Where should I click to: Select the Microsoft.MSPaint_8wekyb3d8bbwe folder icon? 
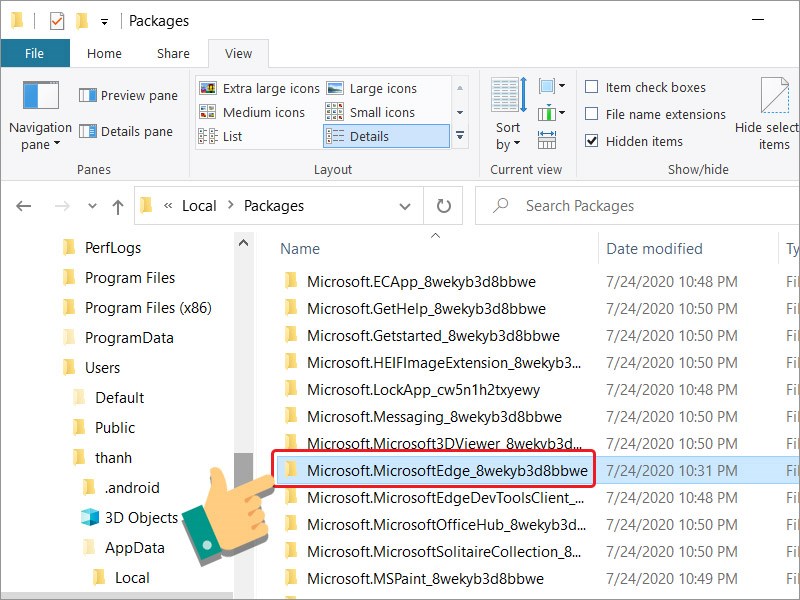pyautogui.click(x=291, y=579)
